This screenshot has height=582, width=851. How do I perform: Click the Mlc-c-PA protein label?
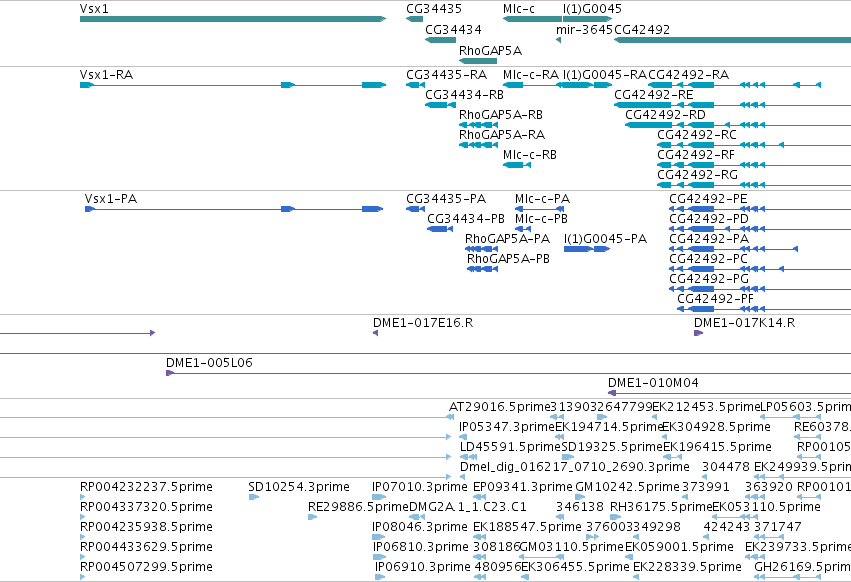(542, 199)
